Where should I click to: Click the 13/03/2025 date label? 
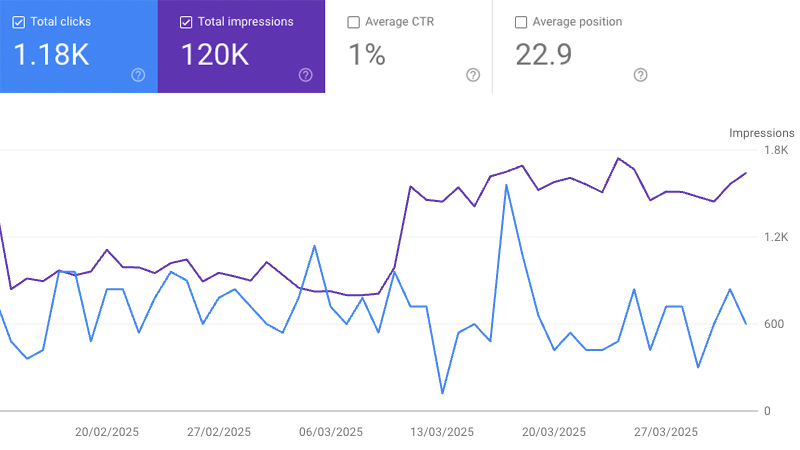coord(442,433)
